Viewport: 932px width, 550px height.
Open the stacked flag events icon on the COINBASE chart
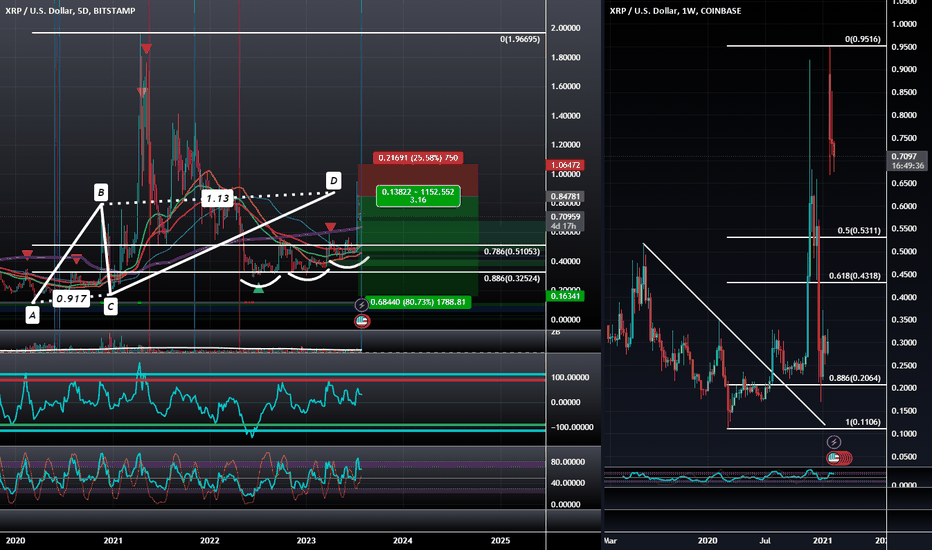tap(839, 458)
